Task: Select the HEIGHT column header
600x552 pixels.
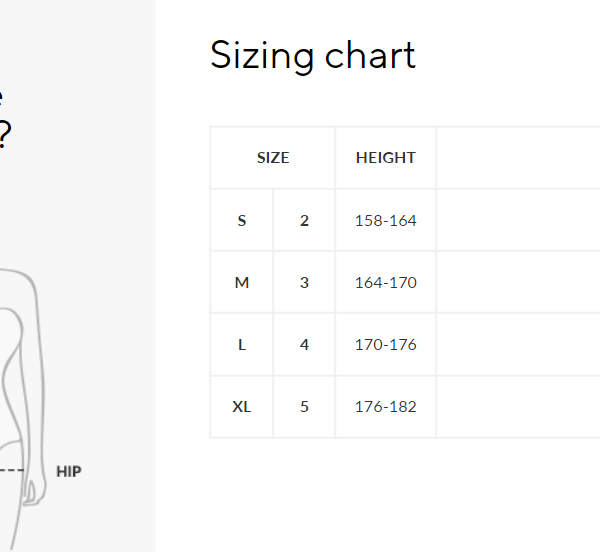Action: tap(385, 158)
